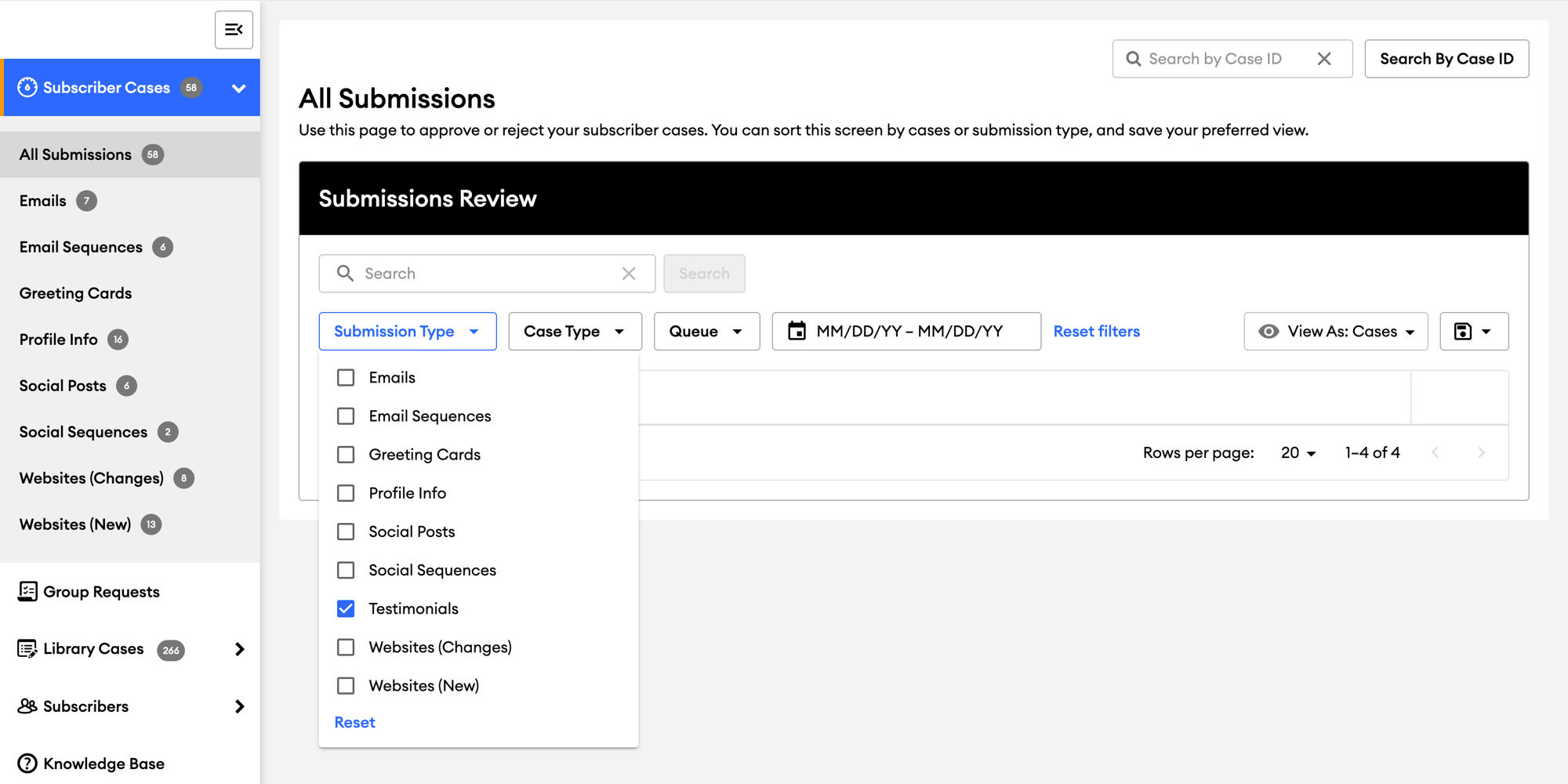Open Websites (New) in the sidebar
This screenshot has width=1568, height=784.
pos(130,524)
